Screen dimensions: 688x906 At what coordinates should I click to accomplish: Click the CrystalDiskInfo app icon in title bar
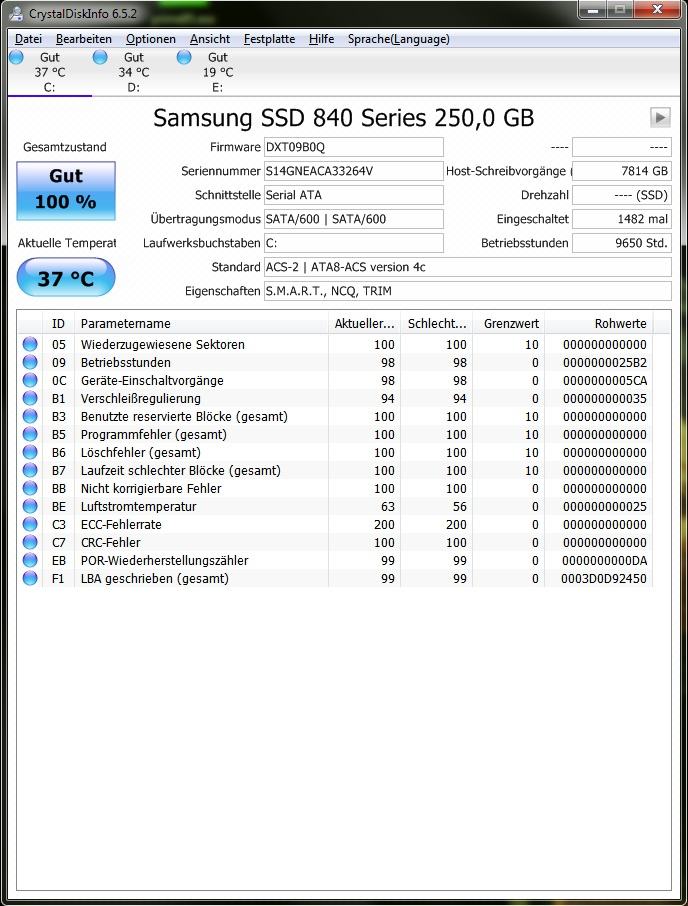[16, 13]
